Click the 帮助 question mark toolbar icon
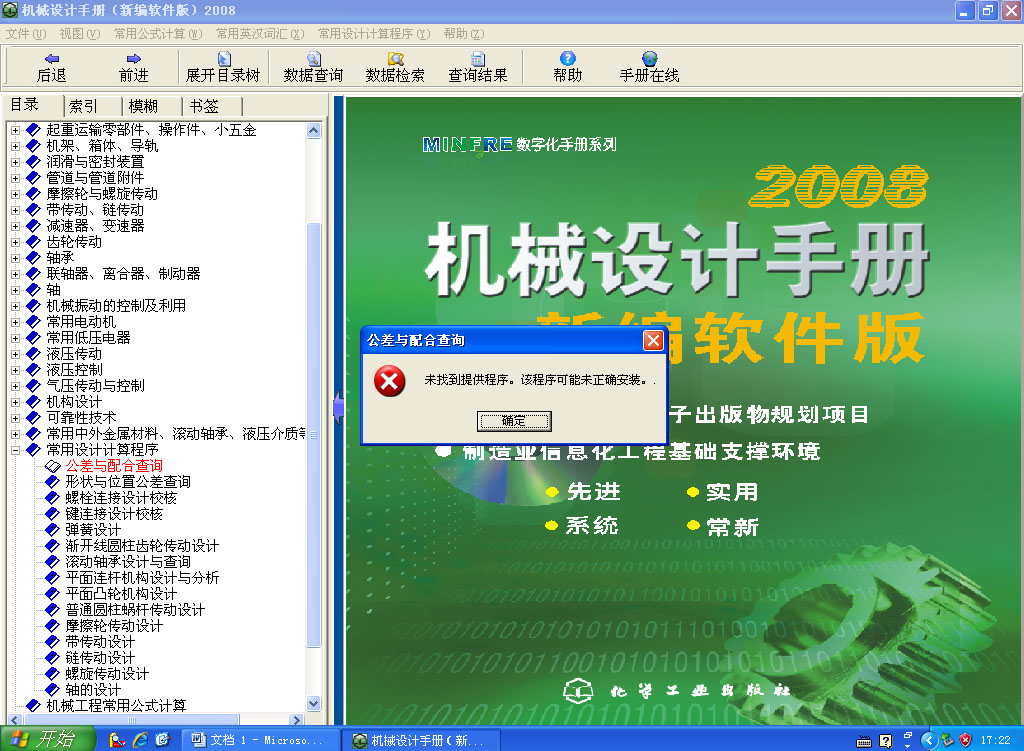The image size is (1024, 751). pyautogui.click(x=568, y=59)
